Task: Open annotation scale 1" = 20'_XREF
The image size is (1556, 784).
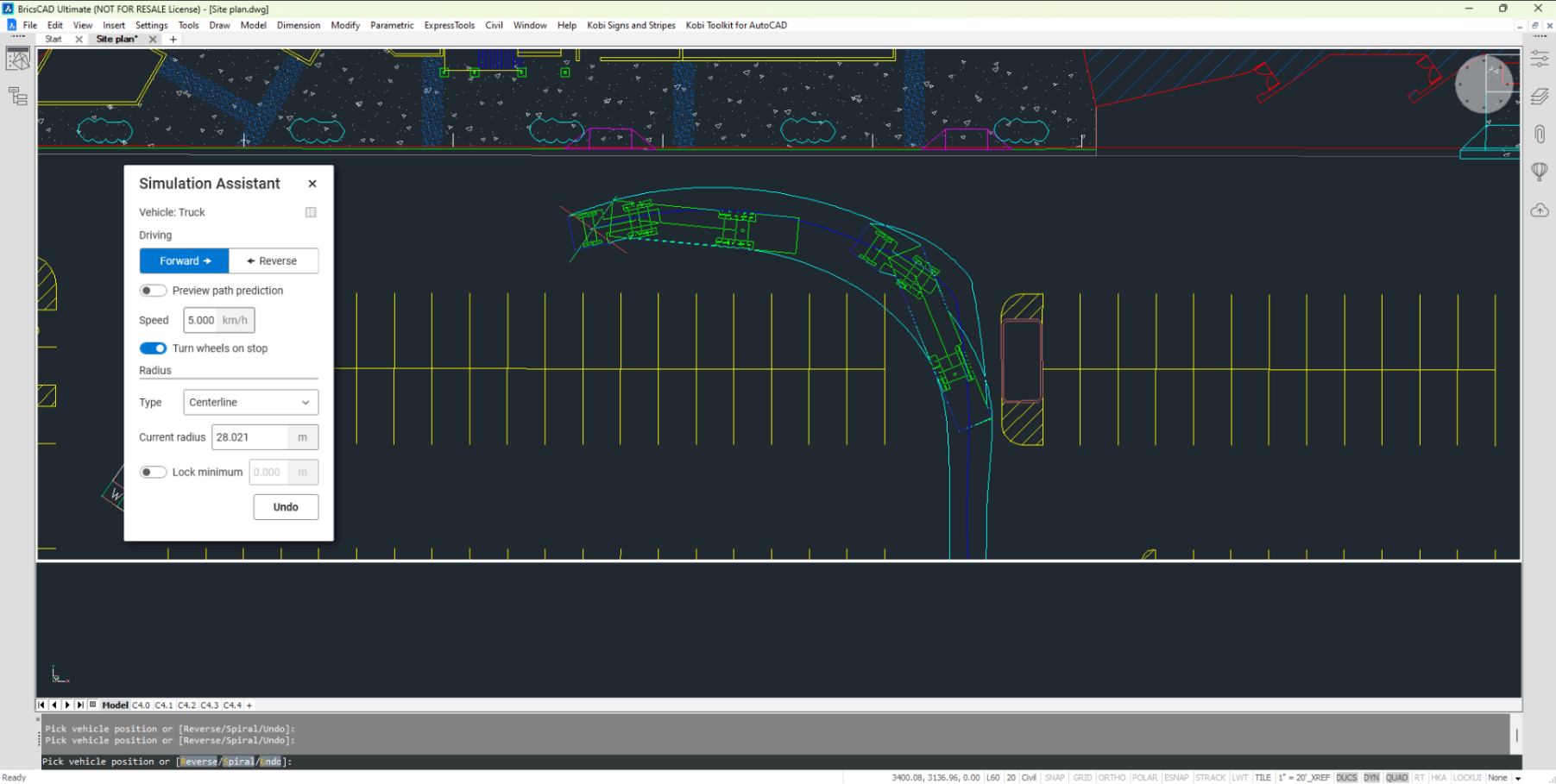Action: [x=1304, y=777]
